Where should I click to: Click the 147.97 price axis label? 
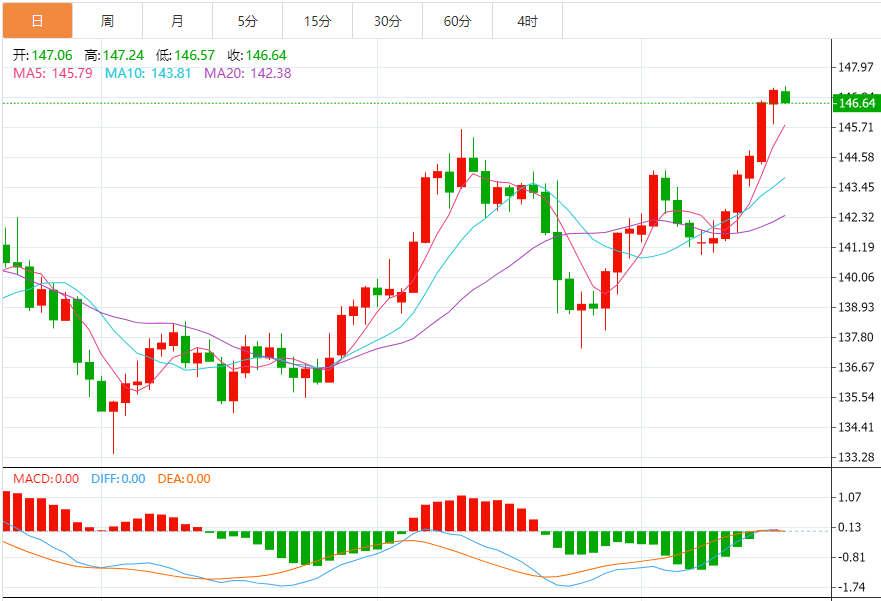point(856,67)
